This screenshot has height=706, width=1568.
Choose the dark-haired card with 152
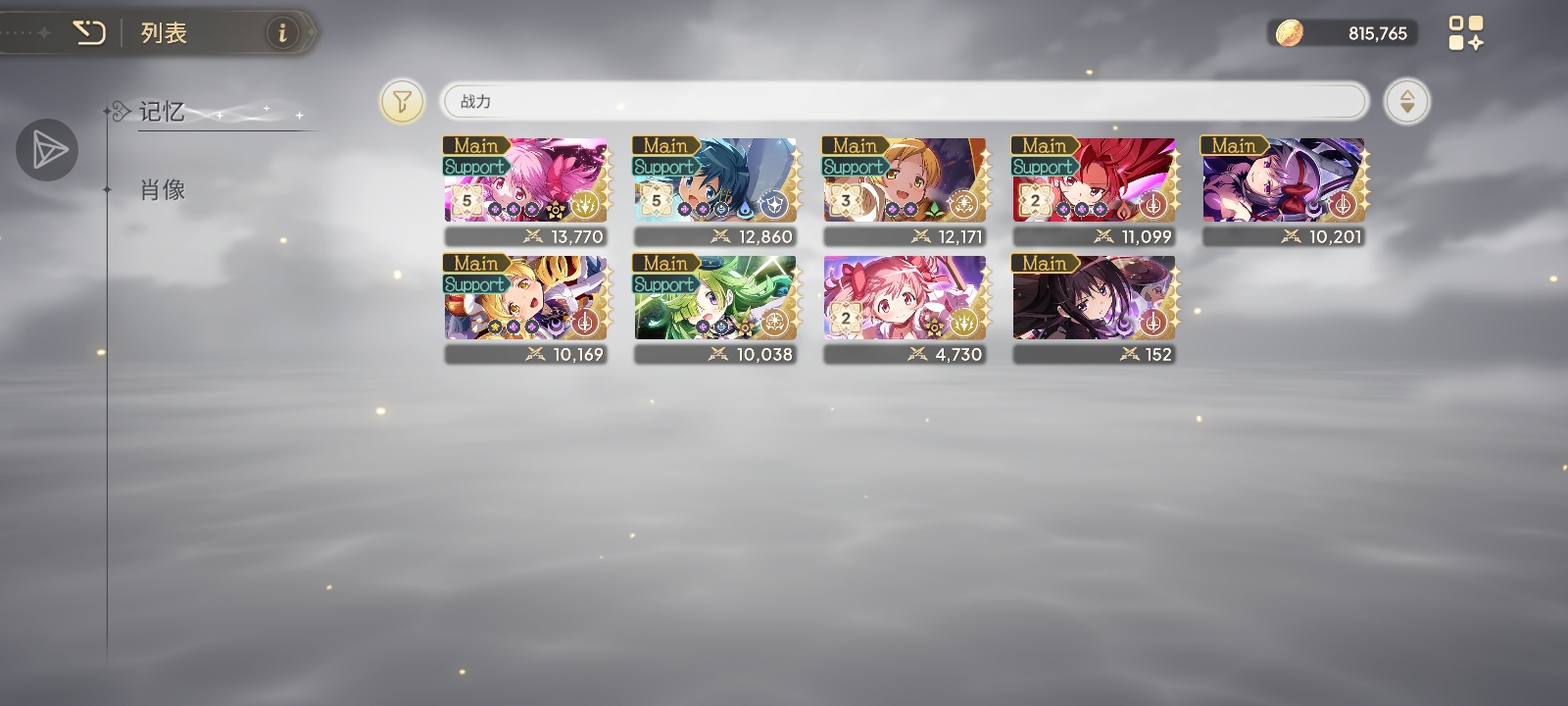click(1095, 309)
